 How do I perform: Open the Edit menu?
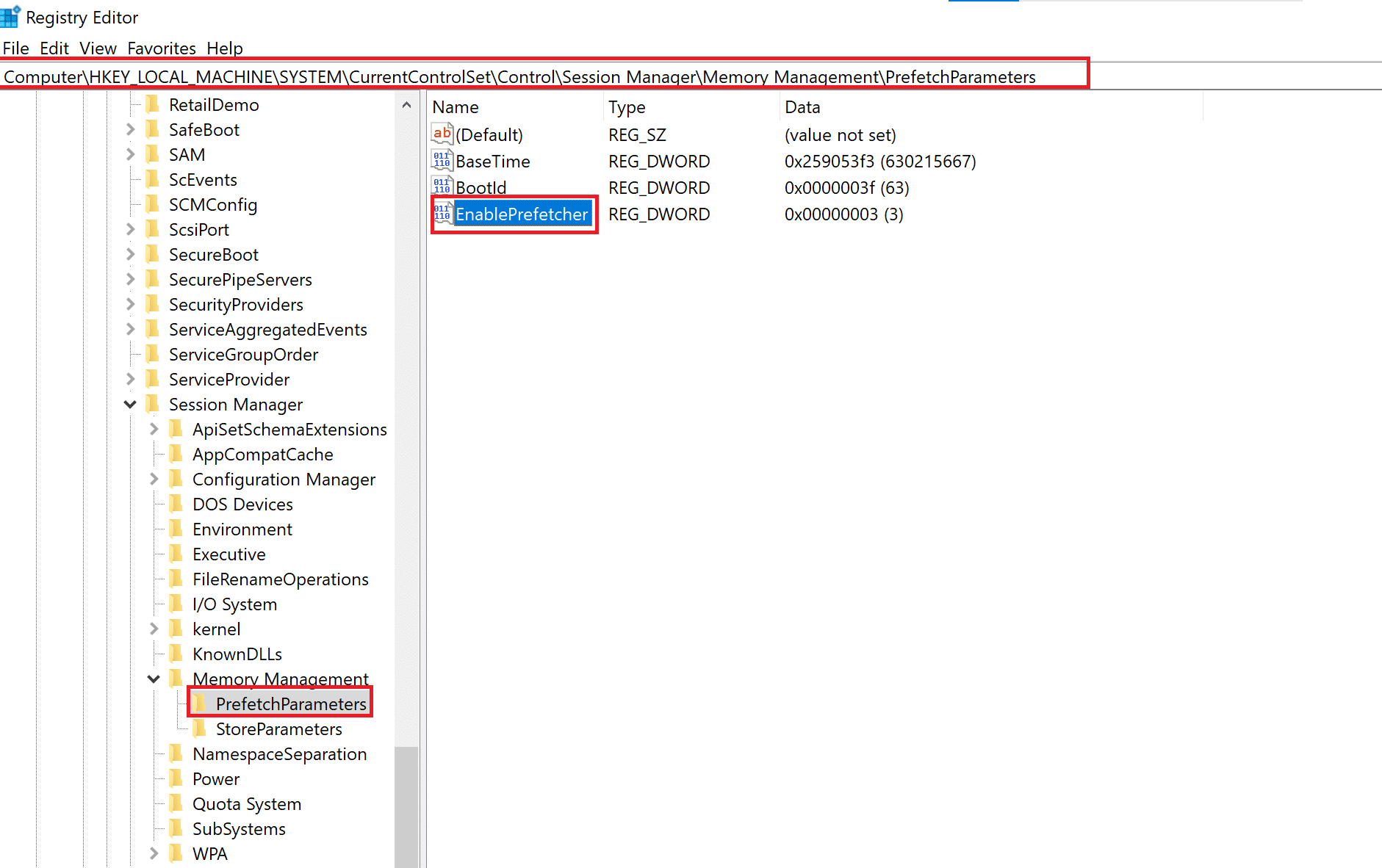(x=54, y=48)
